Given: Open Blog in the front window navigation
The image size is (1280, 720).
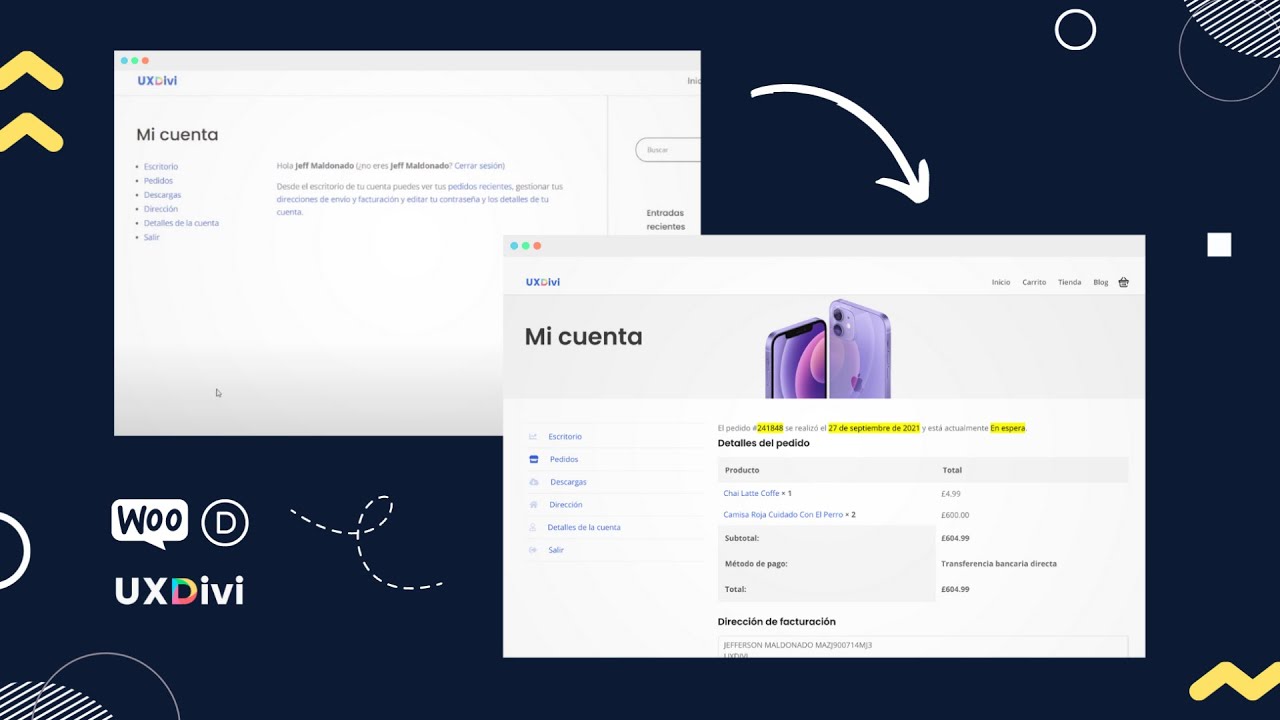Looking at the screenshot, I should pyautogui.click(x=1100, y=282).
